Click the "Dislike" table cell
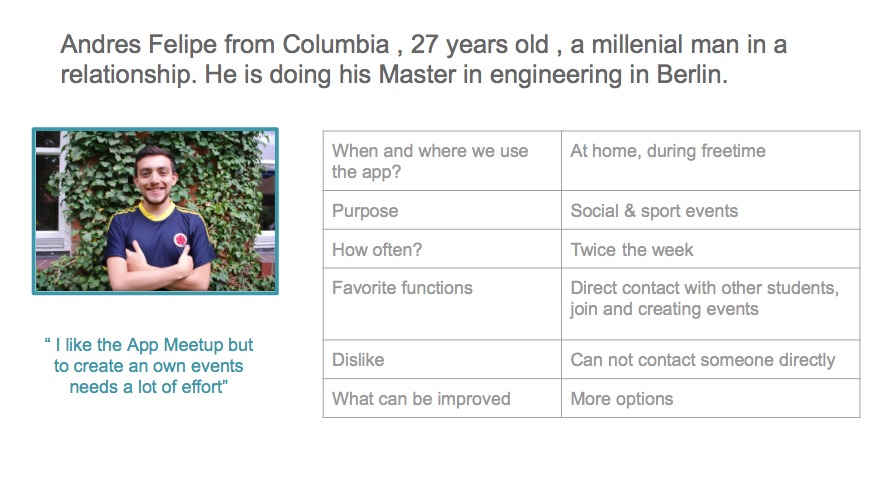 pyautogui.click(x=441, y=360)
